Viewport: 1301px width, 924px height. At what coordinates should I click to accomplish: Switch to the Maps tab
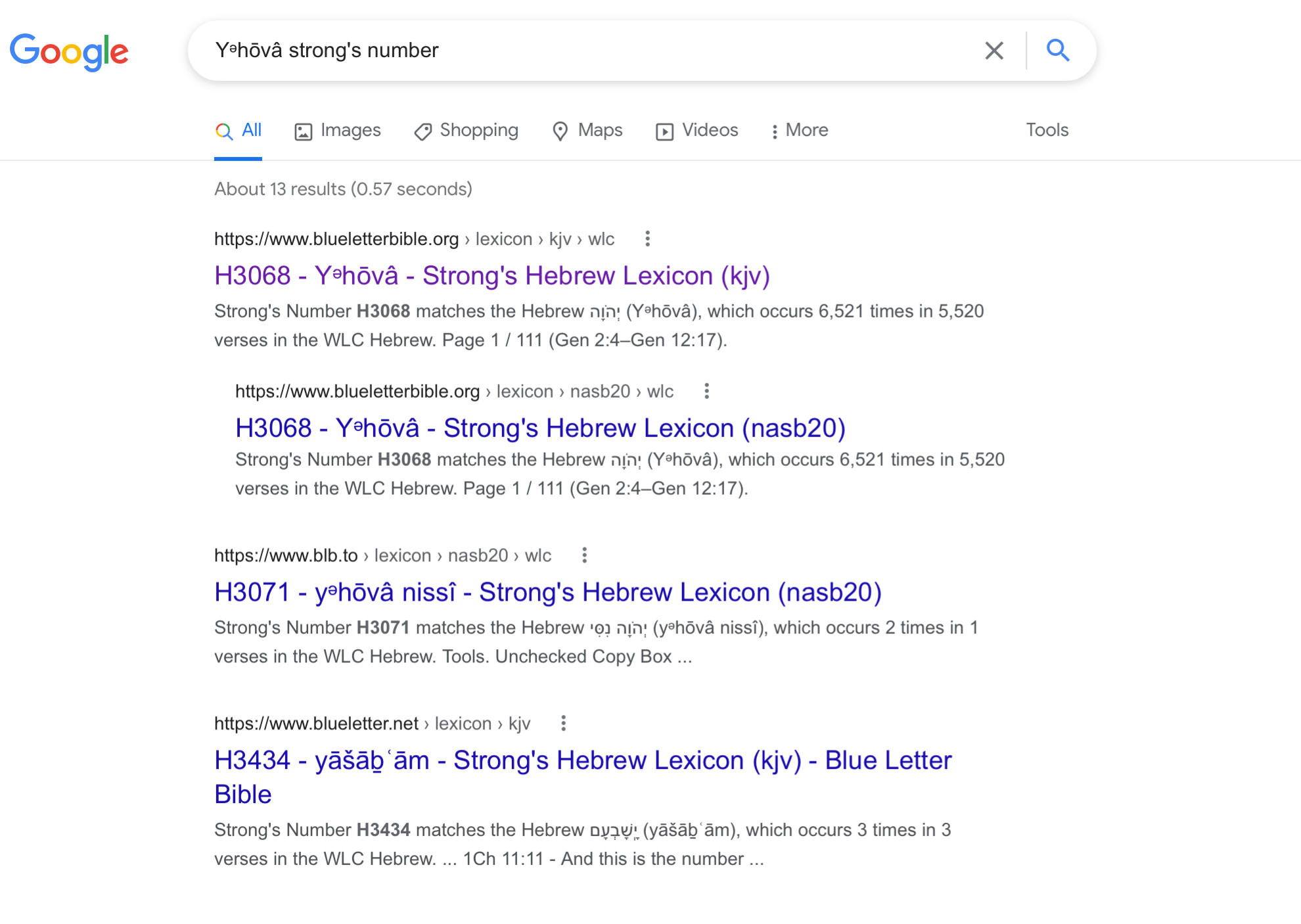pyautogui.click(x=587, y=130)
